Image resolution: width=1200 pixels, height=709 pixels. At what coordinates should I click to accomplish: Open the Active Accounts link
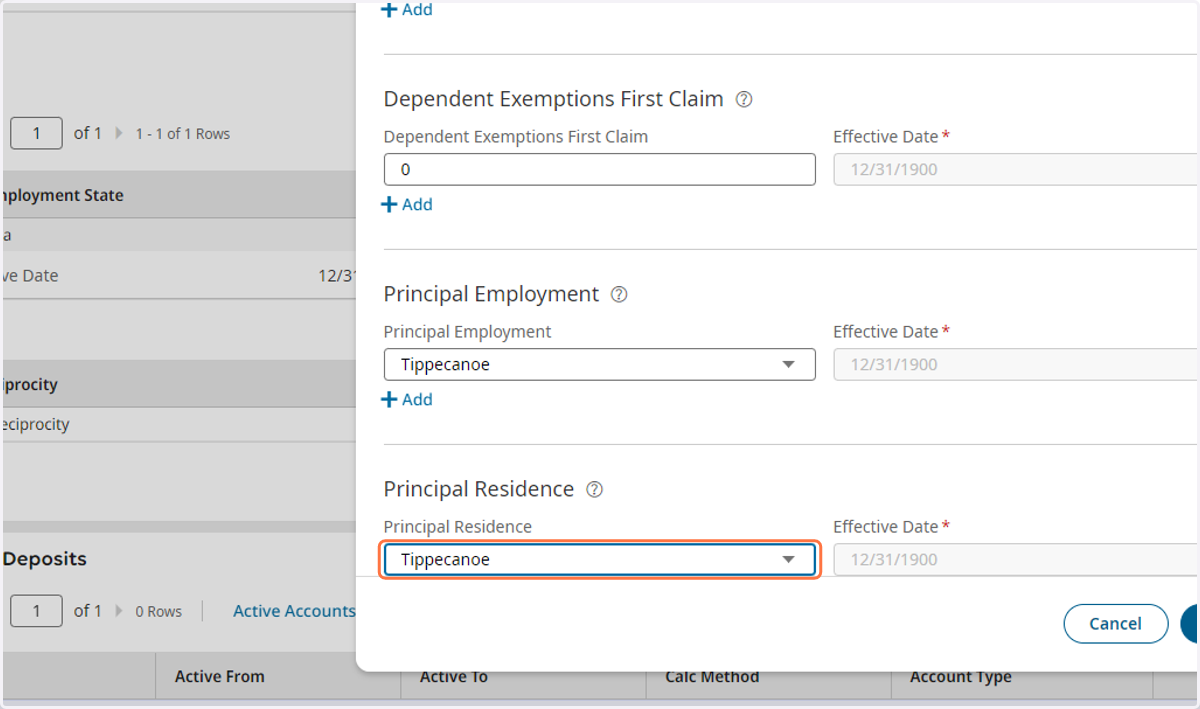pos(294,610)
